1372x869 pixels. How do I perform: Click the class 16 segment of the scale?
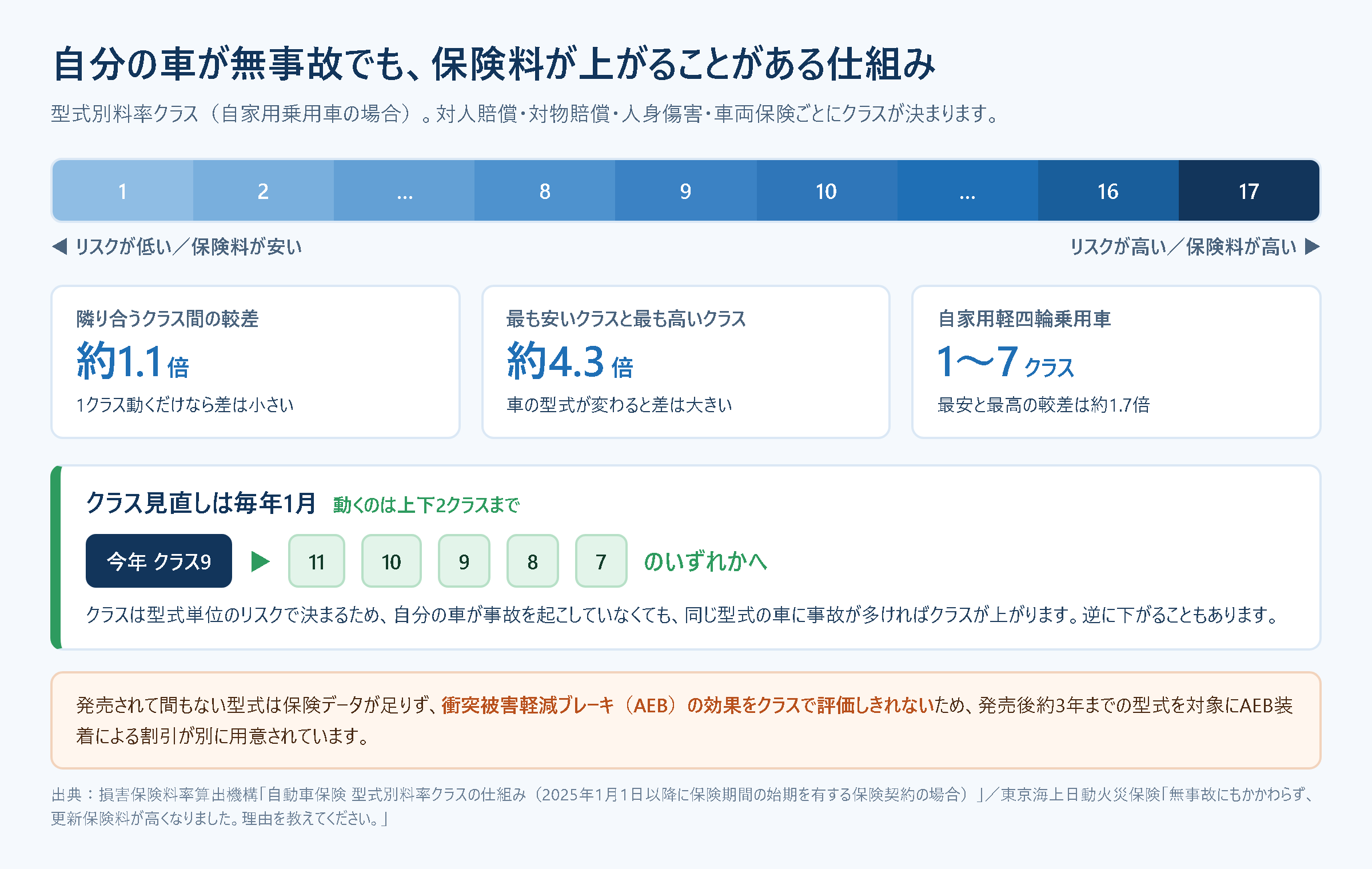click(x=1108, y=190)
